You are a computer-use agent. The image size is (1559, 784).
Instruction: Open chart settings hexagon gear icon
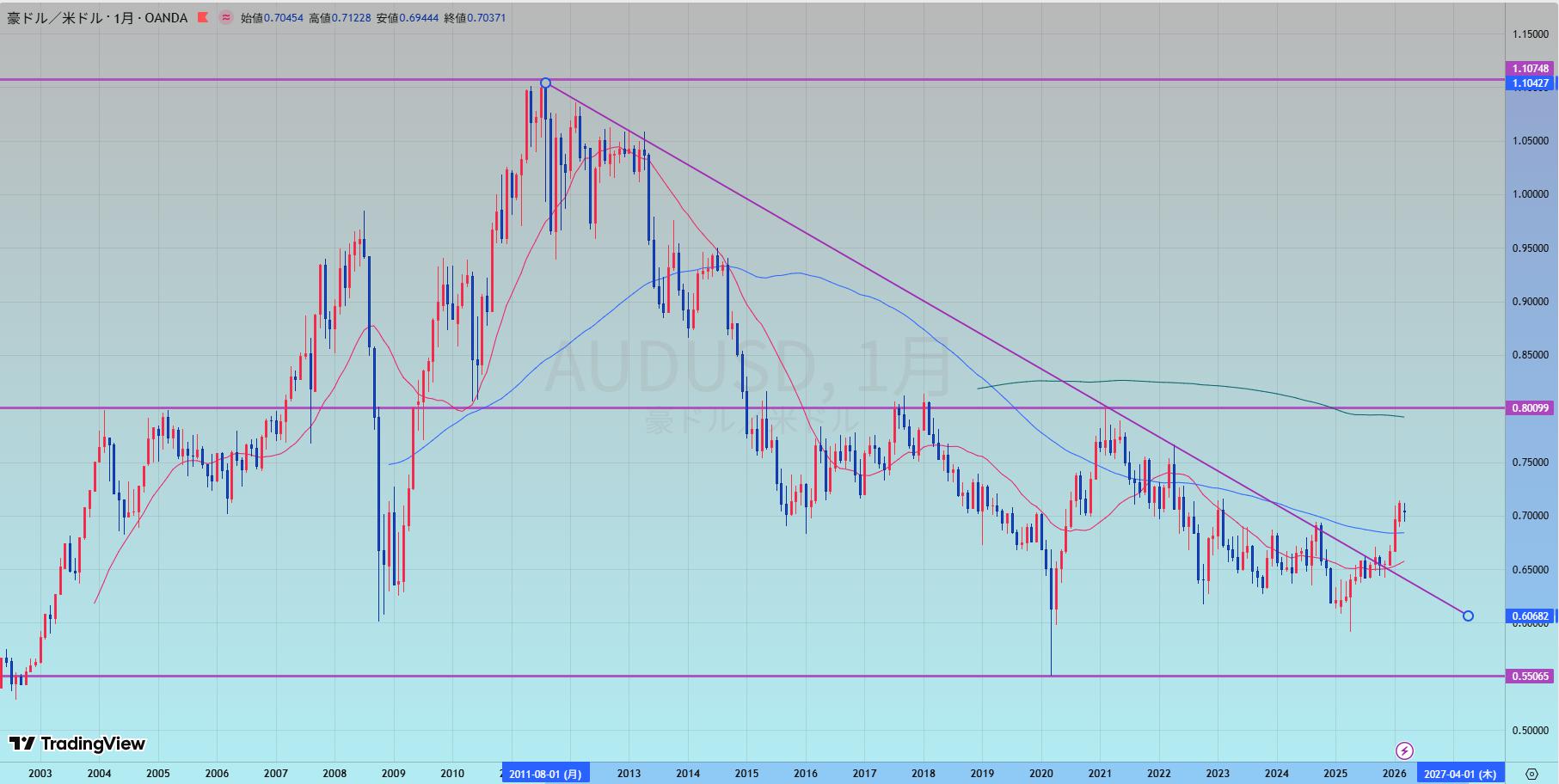click(1531, 773)
